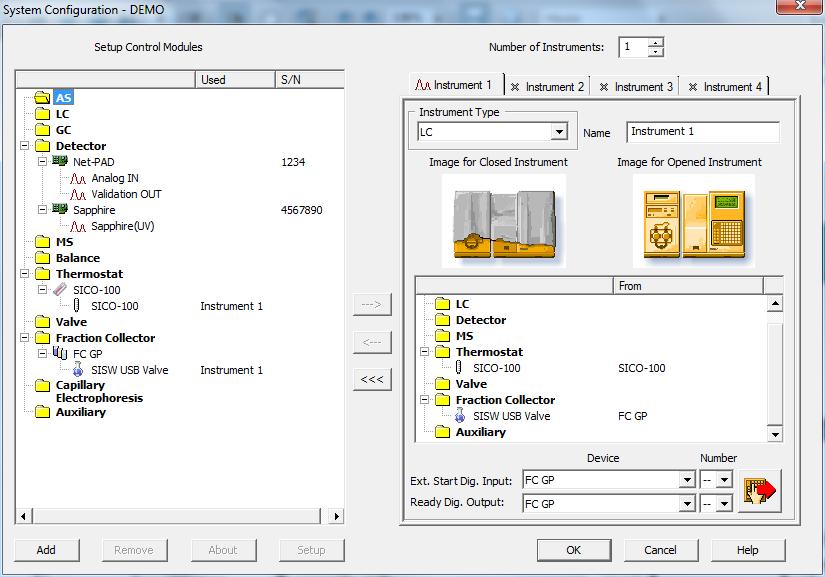Screen dimensions: 825x577
Task: Switch to the Instrument 3 tab
Action: tap(636, 87)
